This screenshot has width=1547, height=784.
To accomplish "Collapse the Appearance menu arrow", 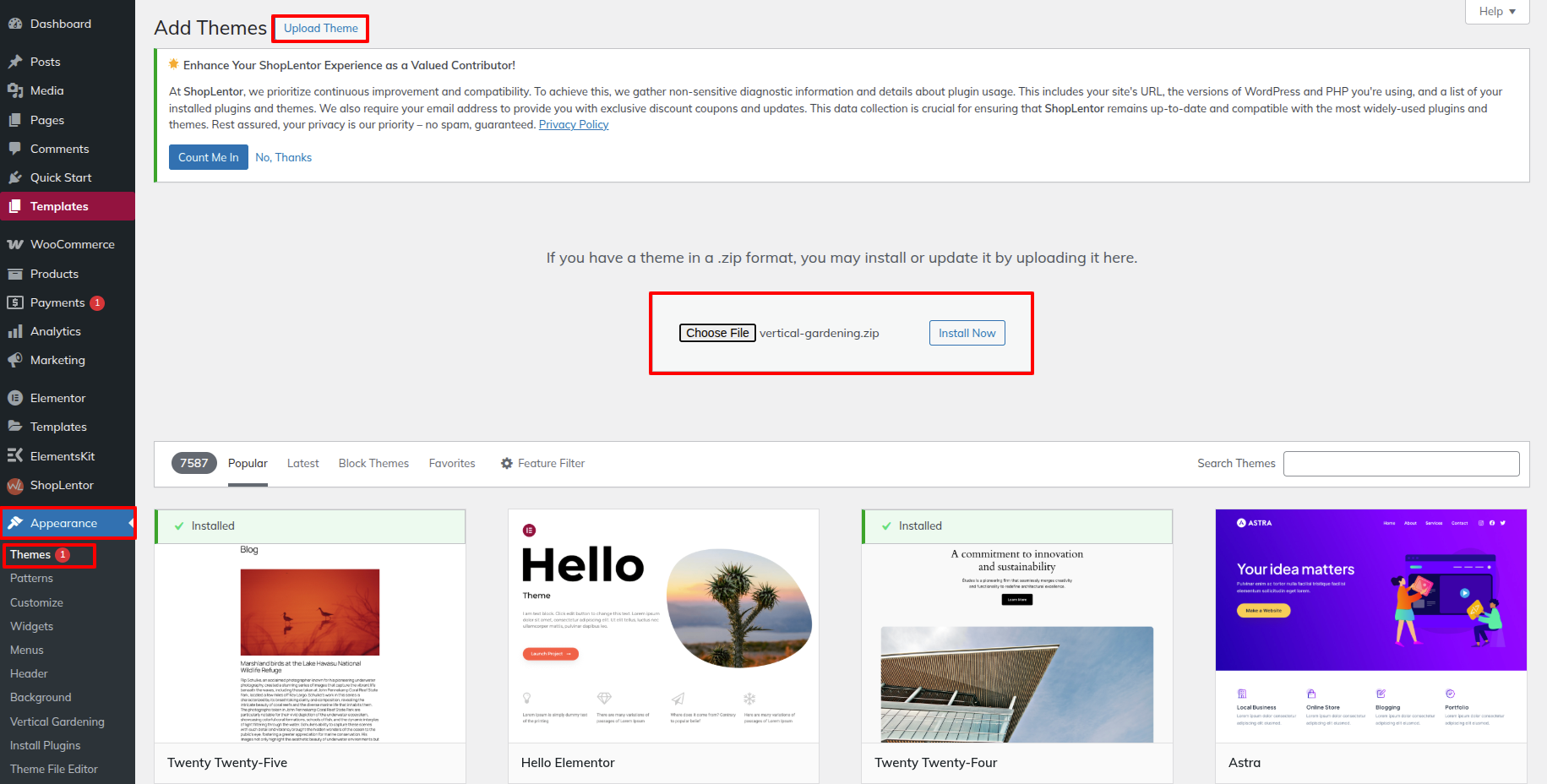I will point(131,524).
